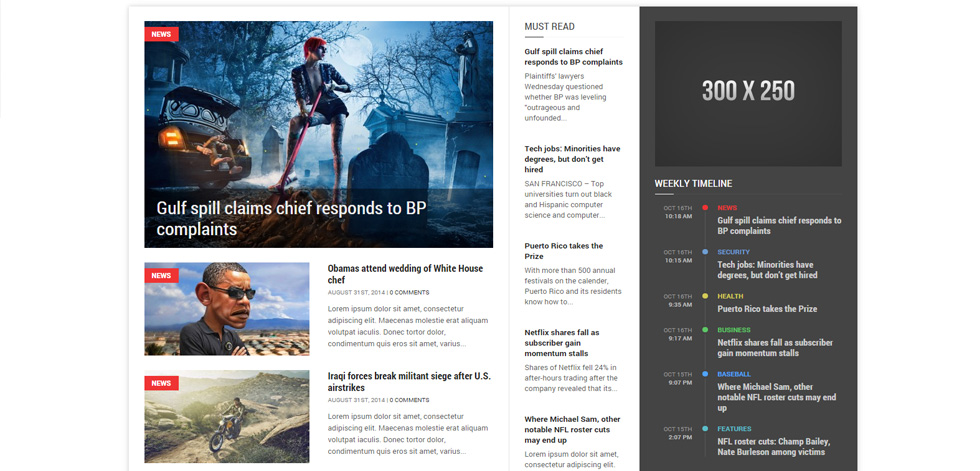Click date 'AUGUST 31ST, 2014' under Obamas article
The image size is (980, 471).
click(x=356, y=292)
